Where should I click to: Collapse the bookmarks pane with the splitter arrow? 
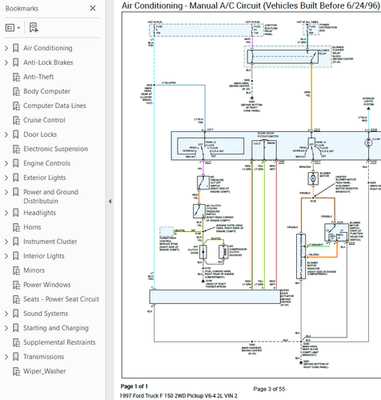110,201
